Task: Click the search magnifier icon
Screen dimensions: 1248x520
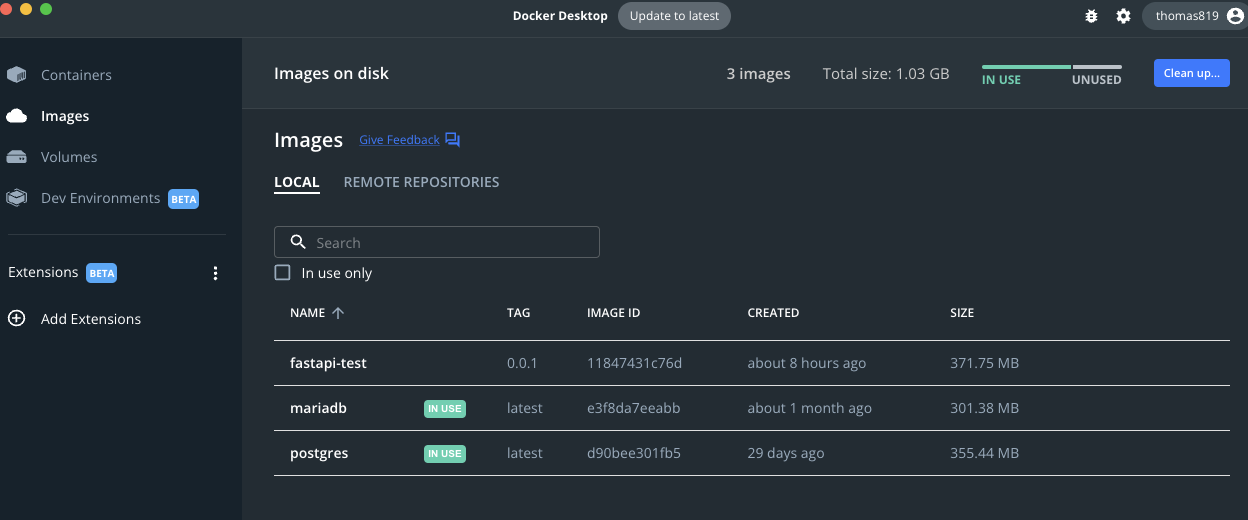Action: point(297,242)
